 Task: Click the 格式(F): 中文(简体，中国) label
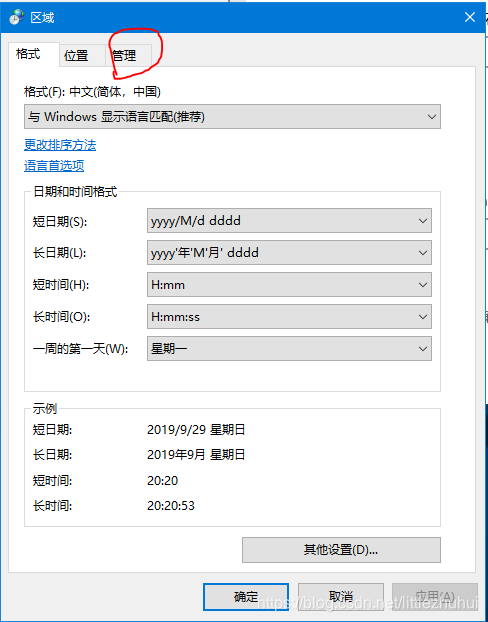[92, 92]
